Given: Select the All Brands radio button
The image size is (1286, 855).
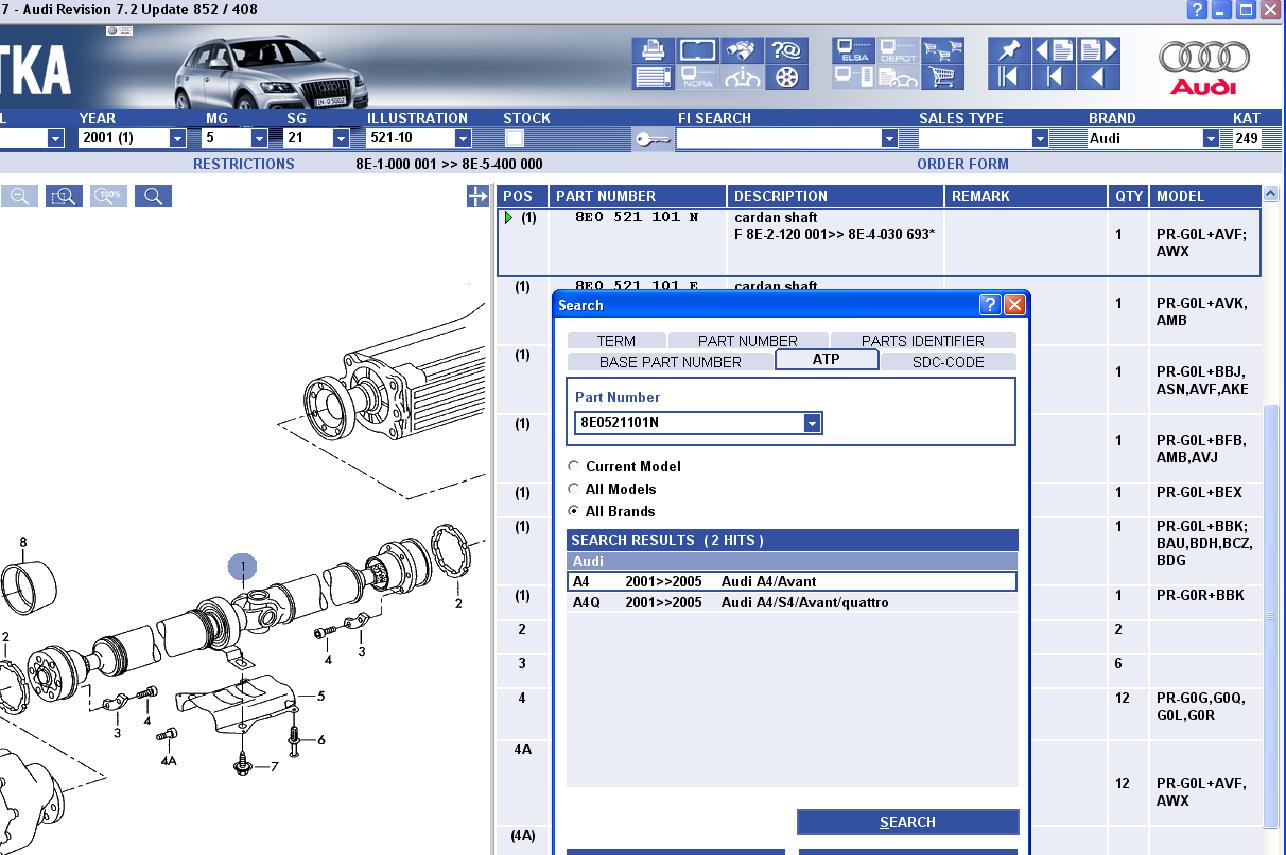Looking at the screenshot, I should (573, 511).
